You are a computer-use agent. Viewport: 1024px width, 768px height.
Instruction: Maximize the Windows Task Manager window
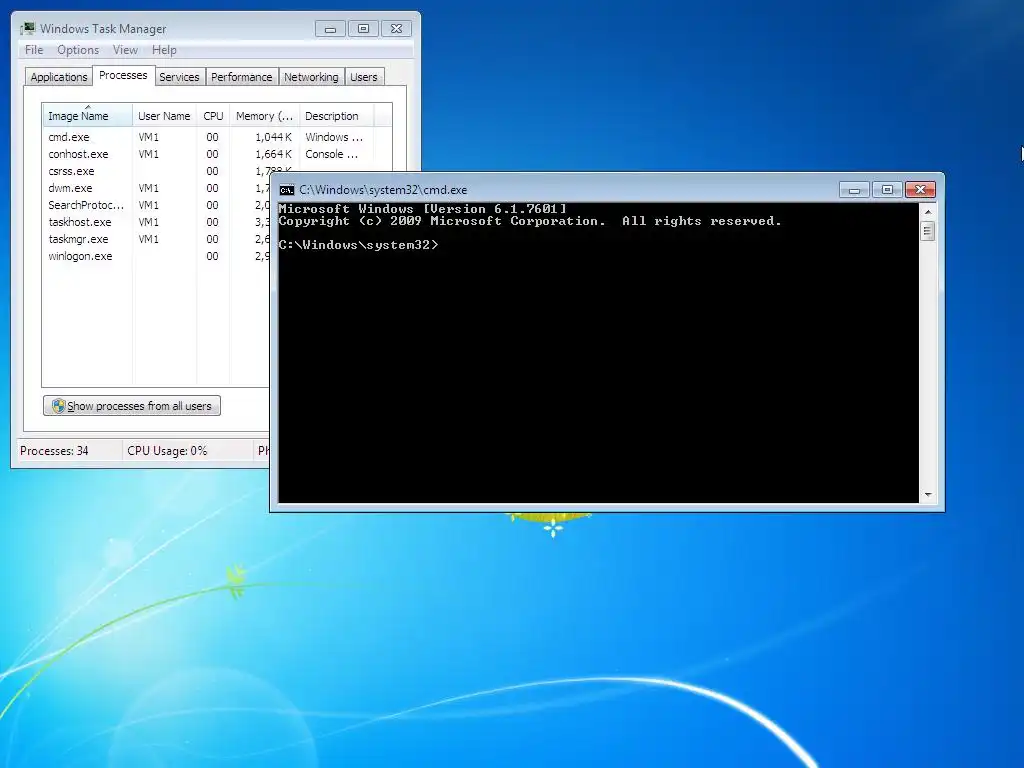point(363,29)
